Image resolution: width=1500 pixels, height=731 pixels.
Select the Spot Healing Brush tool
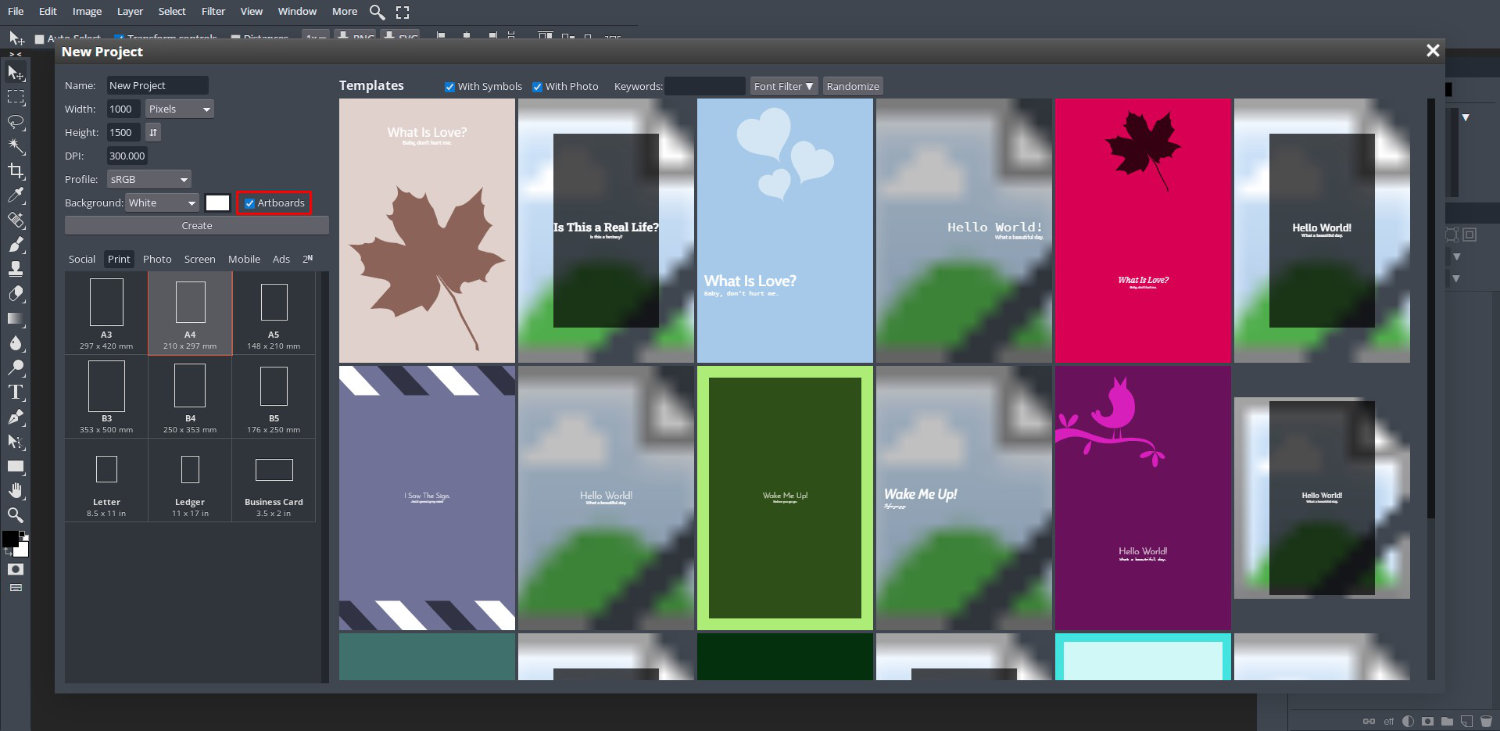(16, 220)
